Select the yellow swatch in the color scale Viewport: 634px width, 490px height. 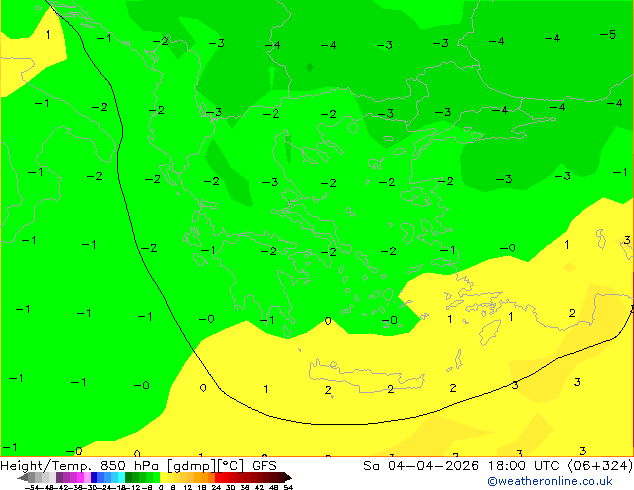163,477
